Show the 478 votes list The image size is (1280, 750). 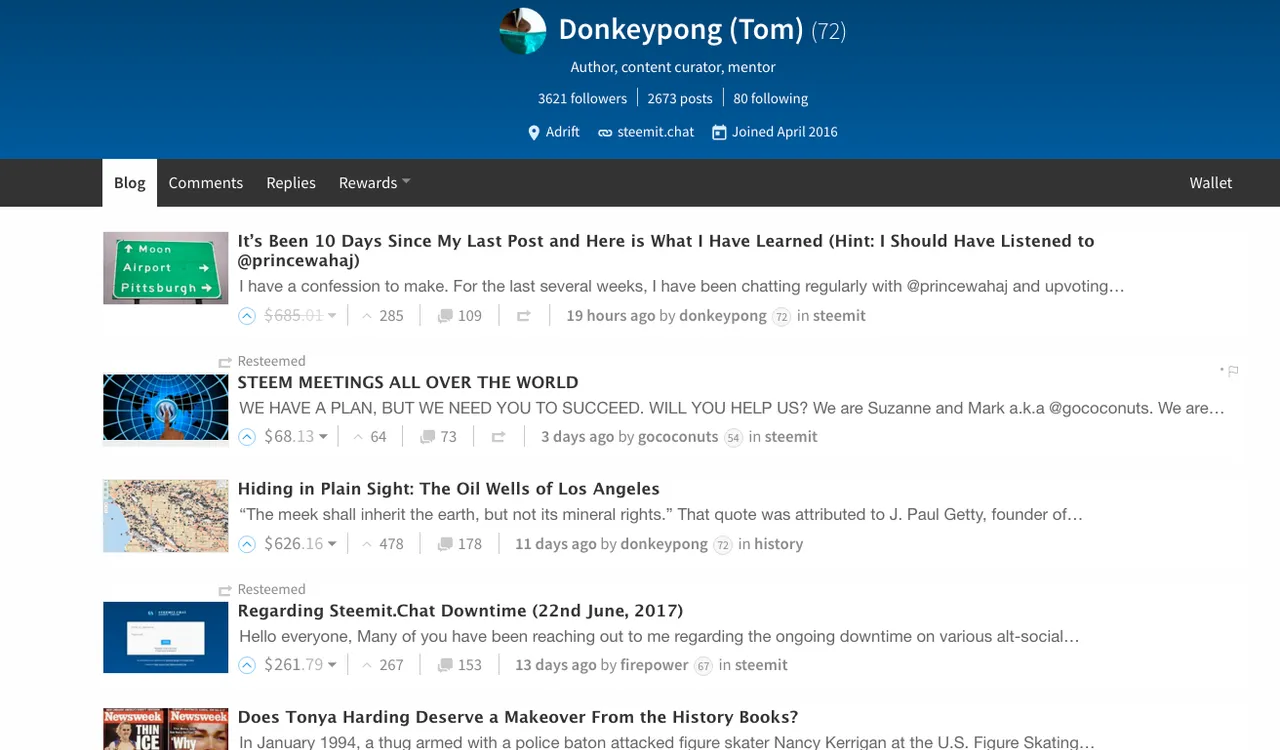point(382,544)
